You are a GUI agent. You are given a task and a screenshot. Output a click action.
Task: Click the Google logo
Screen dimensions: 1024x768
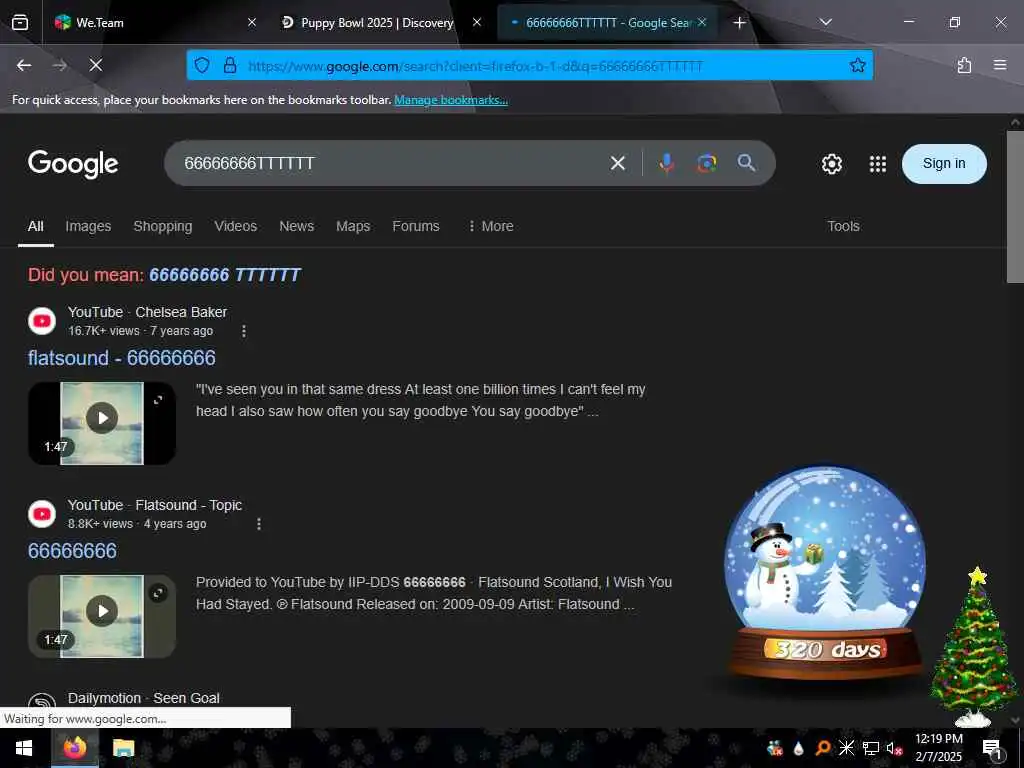[73, 163]
